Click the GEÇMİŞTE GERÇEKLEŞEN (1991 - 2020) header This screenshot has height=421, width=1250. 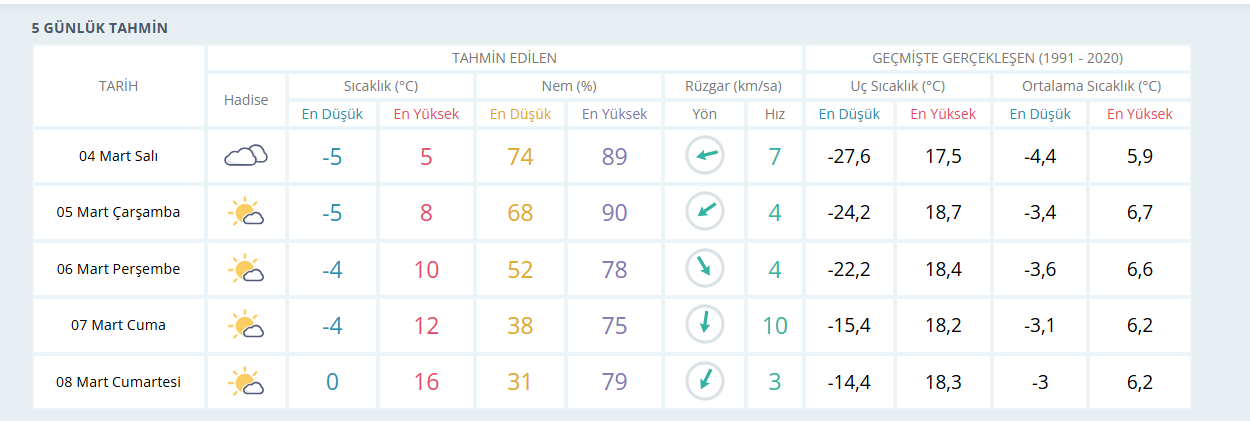coord(997,58)
